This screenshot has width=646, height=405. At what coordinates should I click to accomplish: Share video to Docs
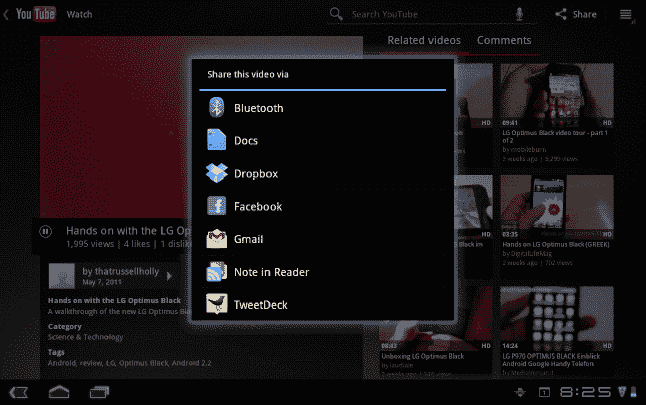(x=323, y=140)
